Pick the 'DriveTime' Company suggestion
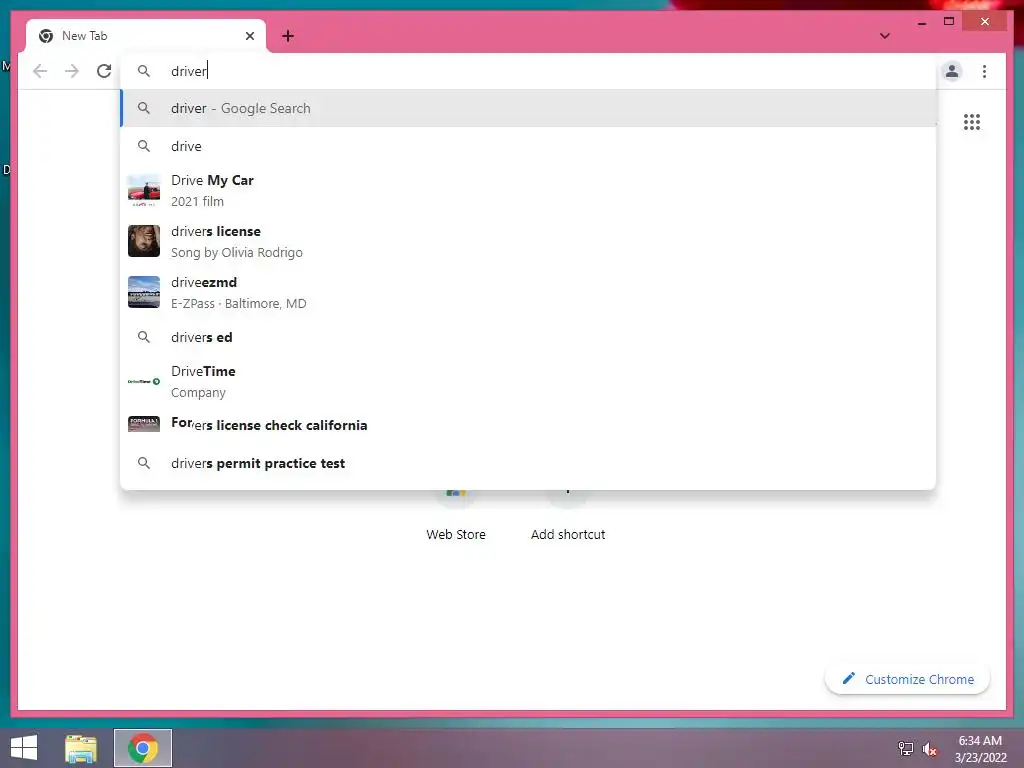Viewport: 1024px width, 768px height. click(528, 381)
